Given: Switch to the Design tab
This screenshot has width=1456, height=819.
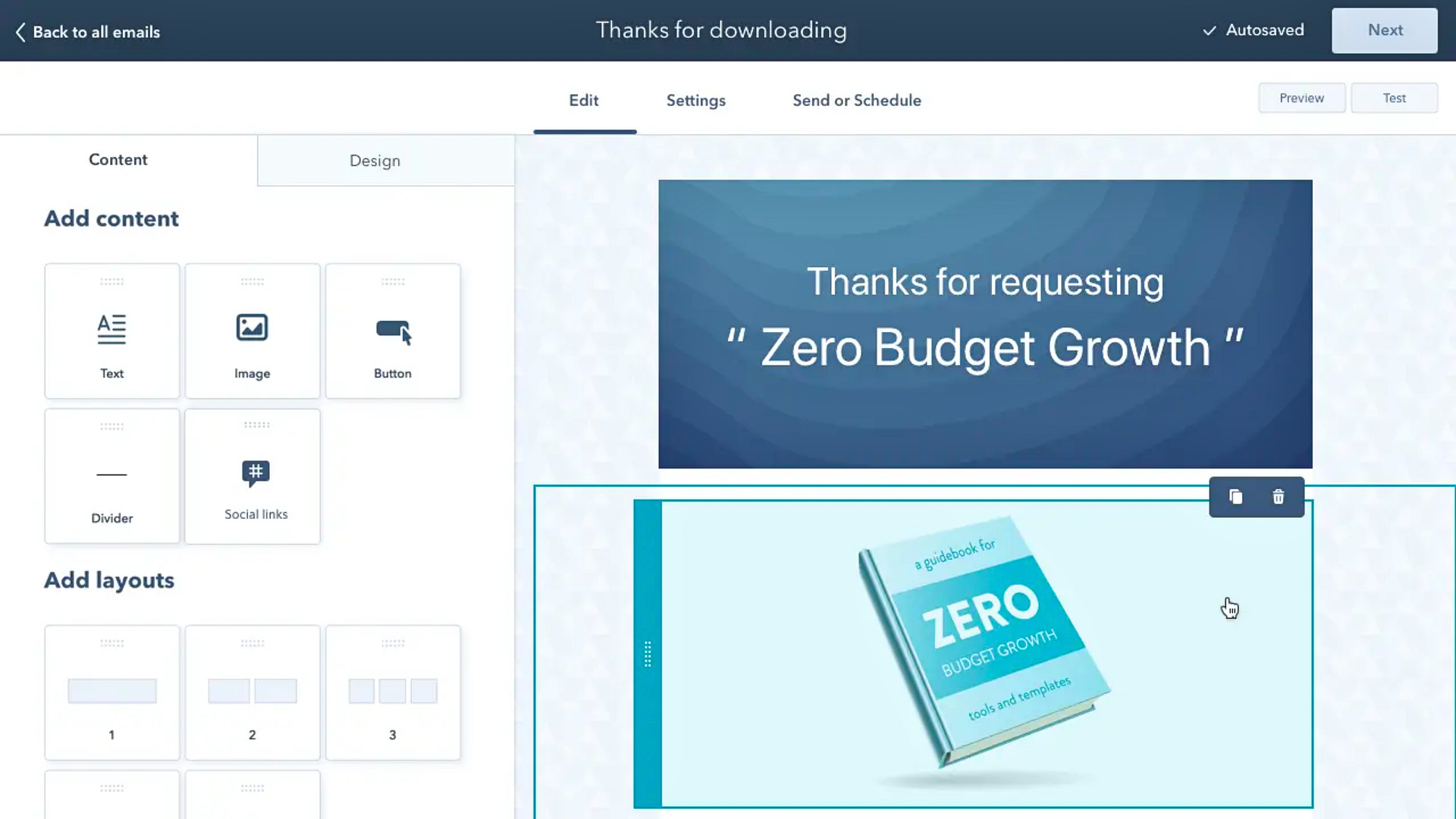Looking at the screenshot, I should tap(375, 160).
